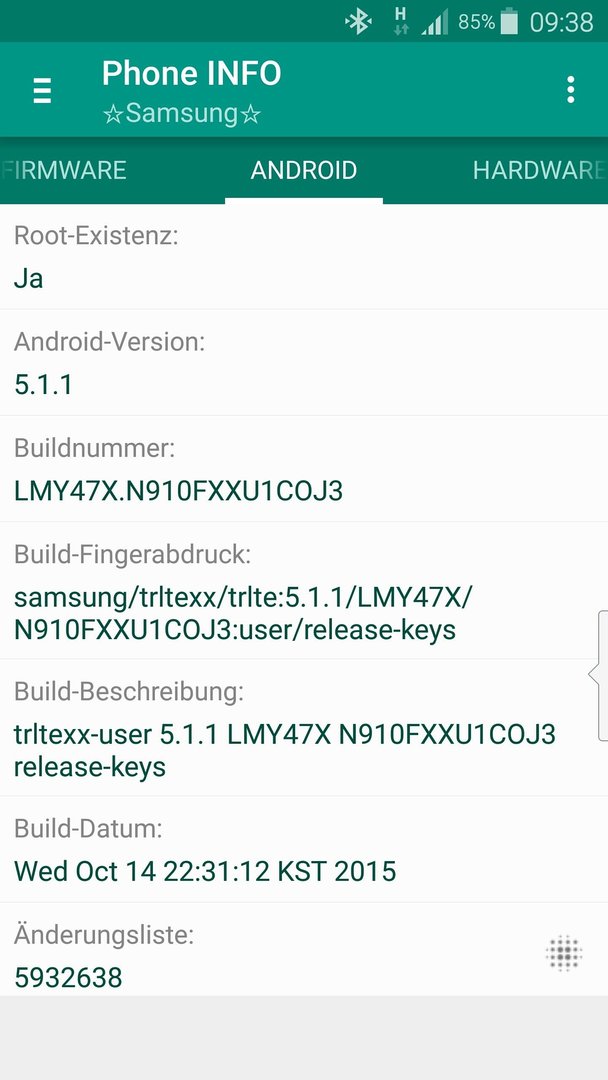Tap the Buildnummer LMY47X.N910FXXU1COJ3 row
Viewport: 608px width, 1080px height.
click(304, 468)
